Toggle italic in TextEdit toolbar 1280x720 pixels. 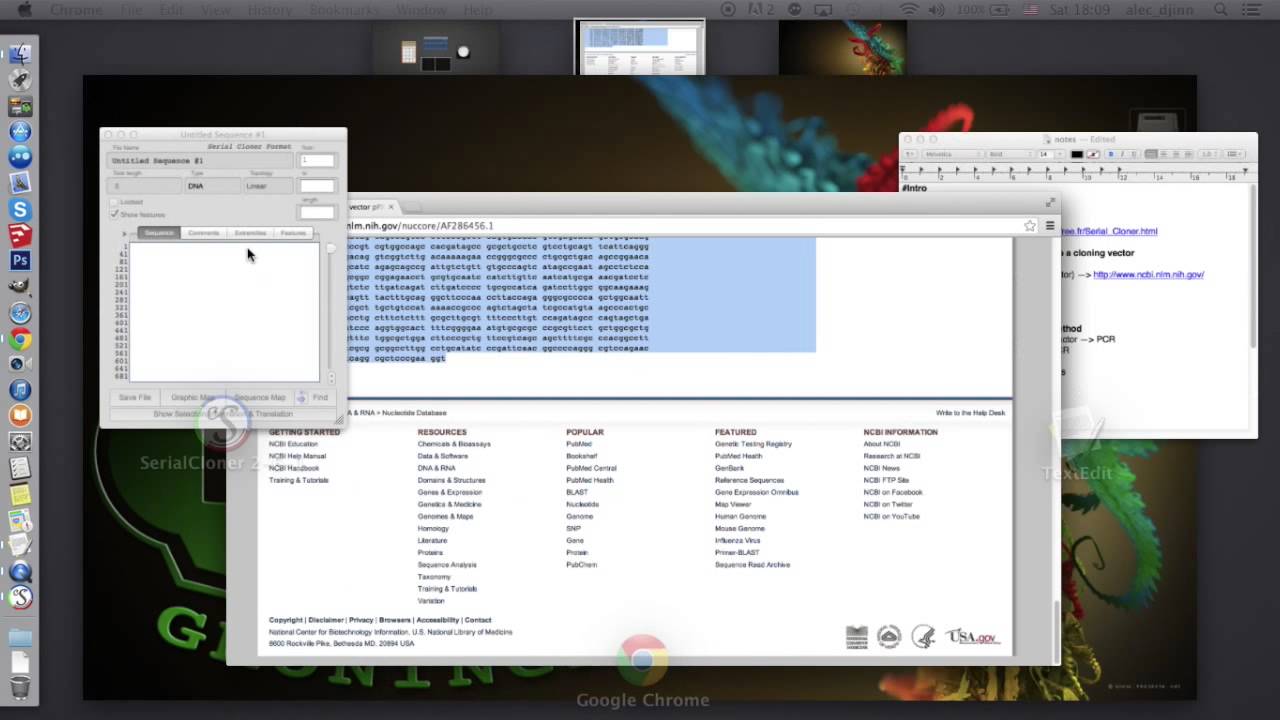pos(1122,154)
